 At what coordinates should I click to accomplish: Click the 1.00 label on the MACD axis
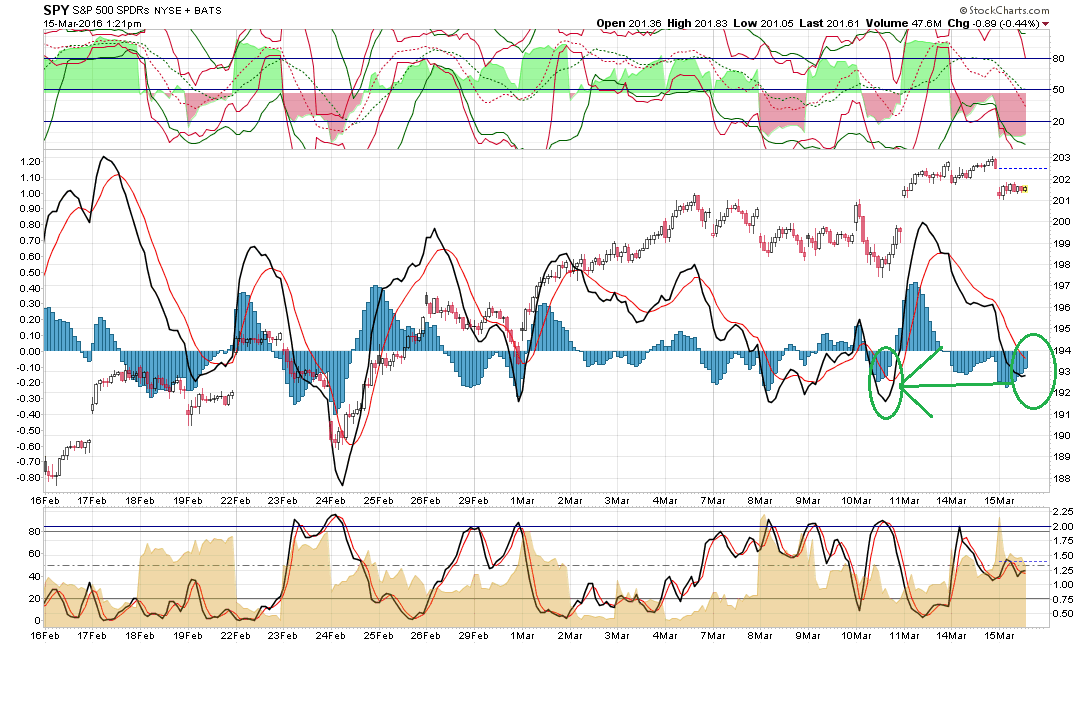tap(30, 193)
